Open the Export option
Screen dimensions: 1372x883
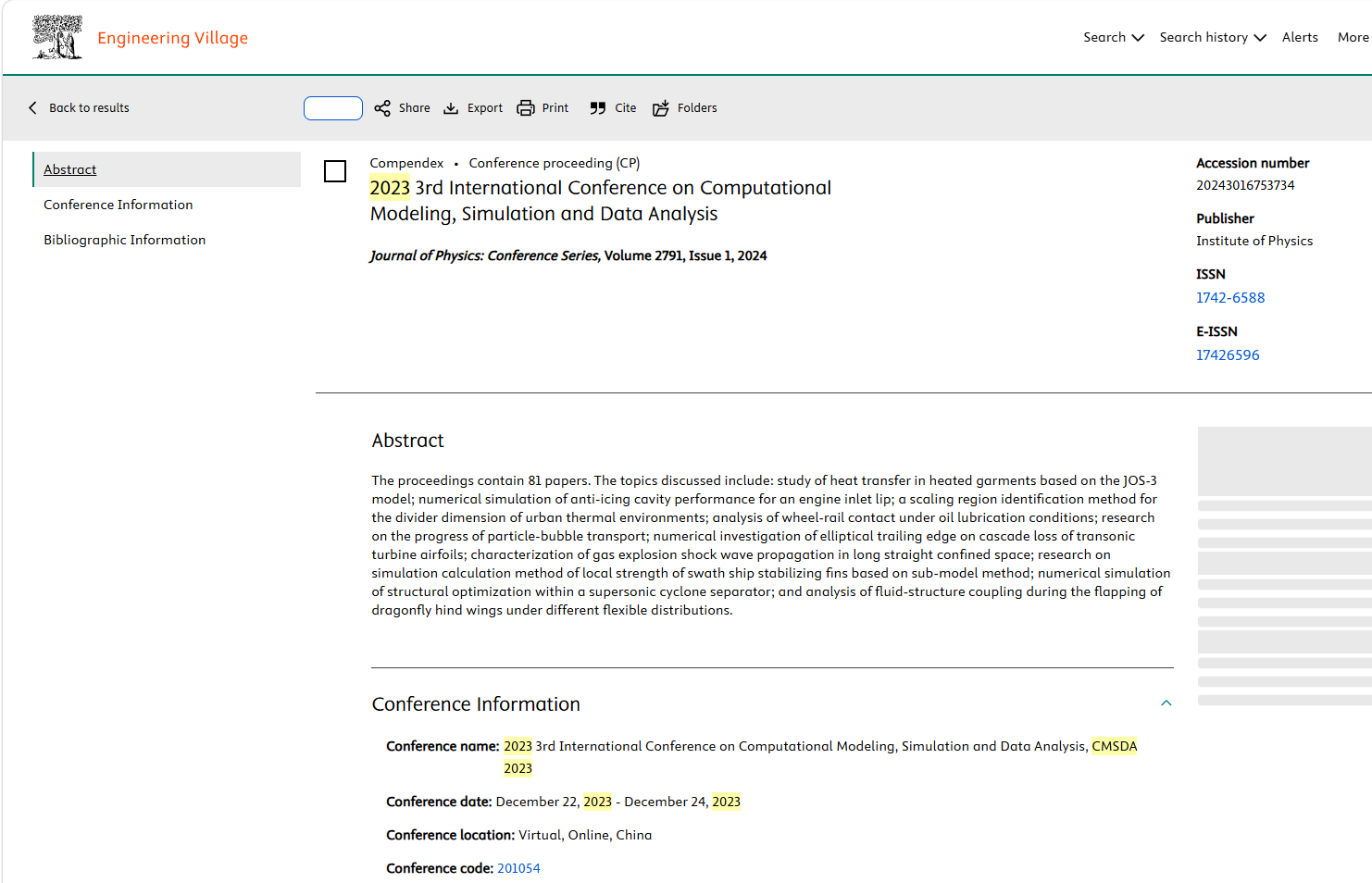coord(485,108)
